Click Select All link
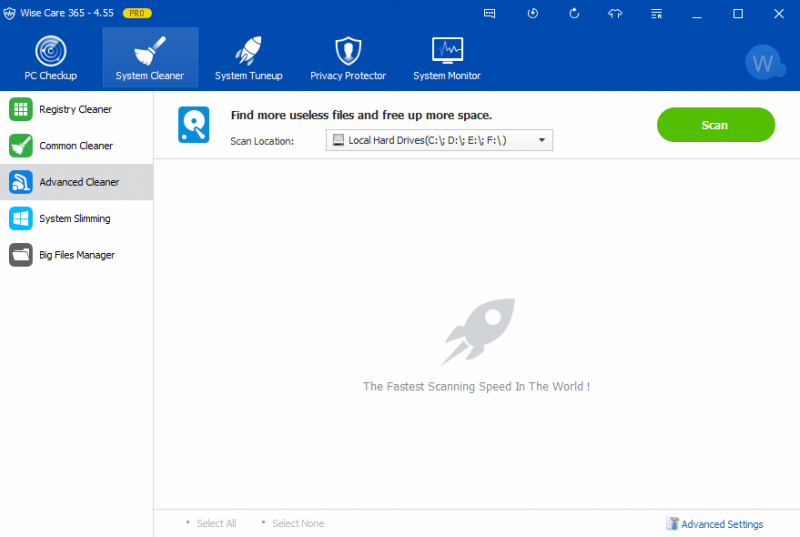Image resolution: width=800 pixels, height=537 pixels. (x=216, y=523)
